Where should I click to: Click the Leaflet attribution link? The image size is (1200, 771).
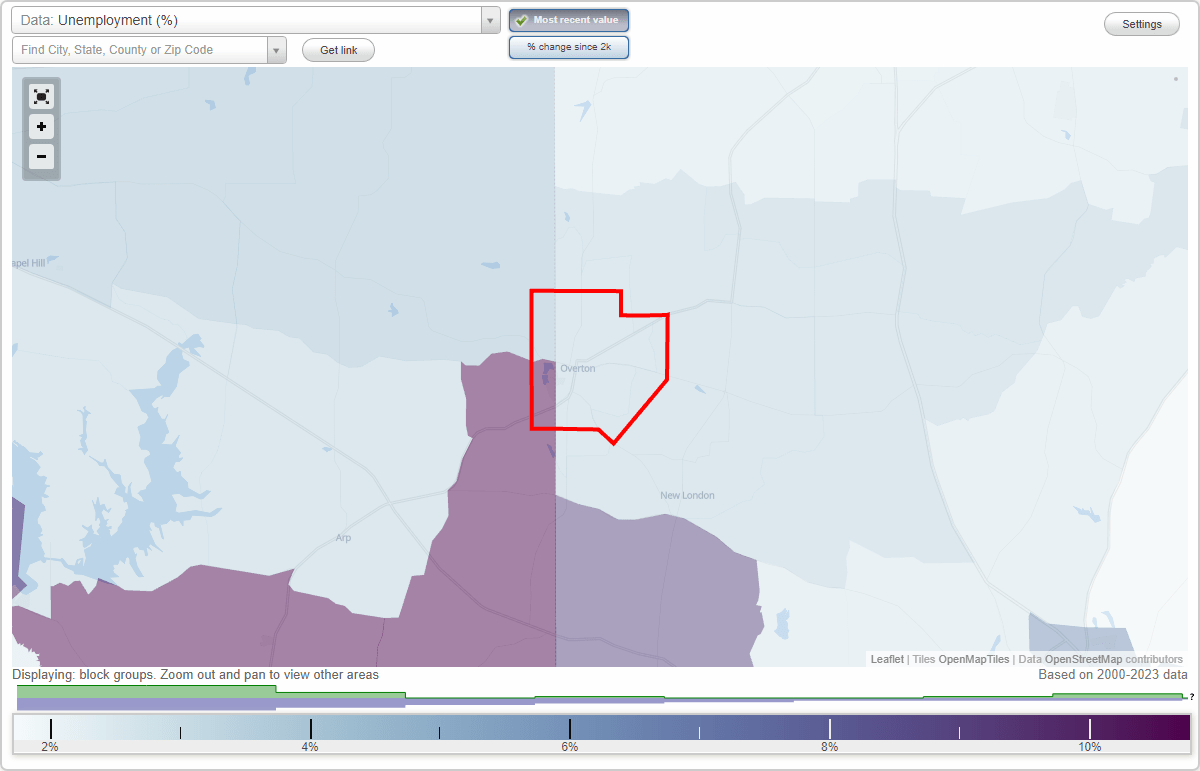[x=886, y=659]
